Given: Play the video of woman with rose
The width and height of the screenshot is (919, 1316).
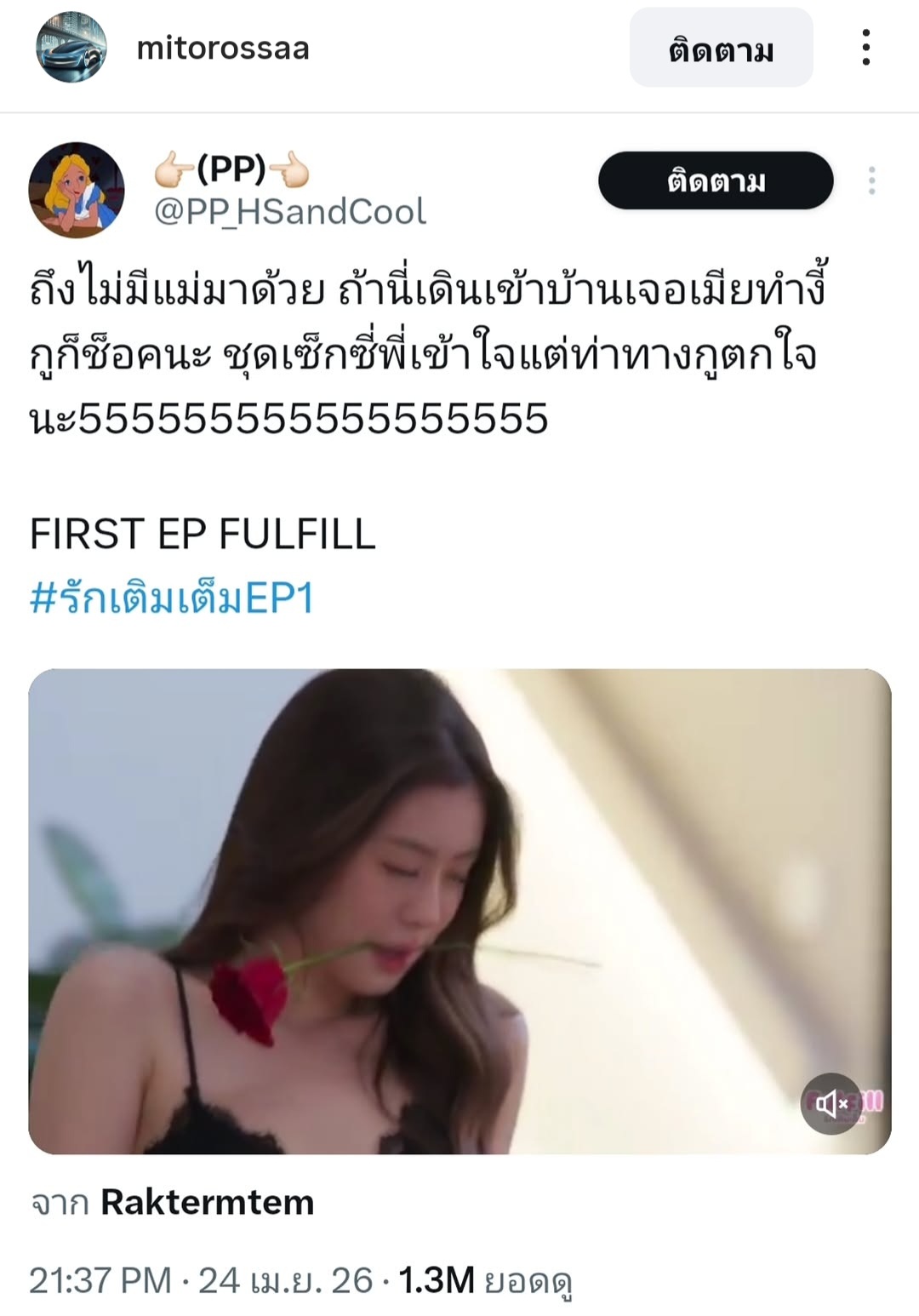Looking at the screenshot, I should [x=459, y=911].
